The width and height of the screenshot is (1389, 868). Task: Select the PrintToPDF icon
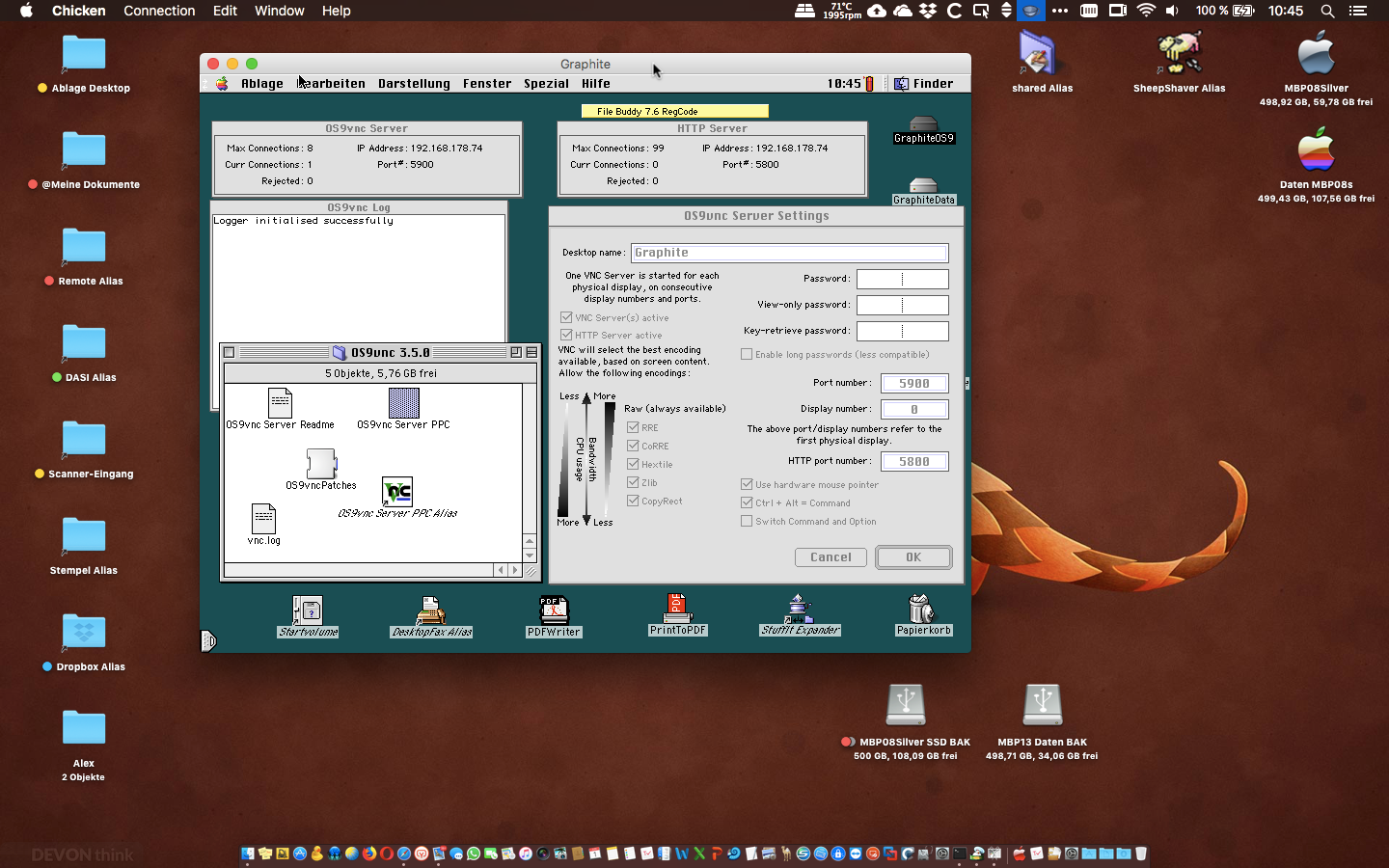[x=677, y=608]
